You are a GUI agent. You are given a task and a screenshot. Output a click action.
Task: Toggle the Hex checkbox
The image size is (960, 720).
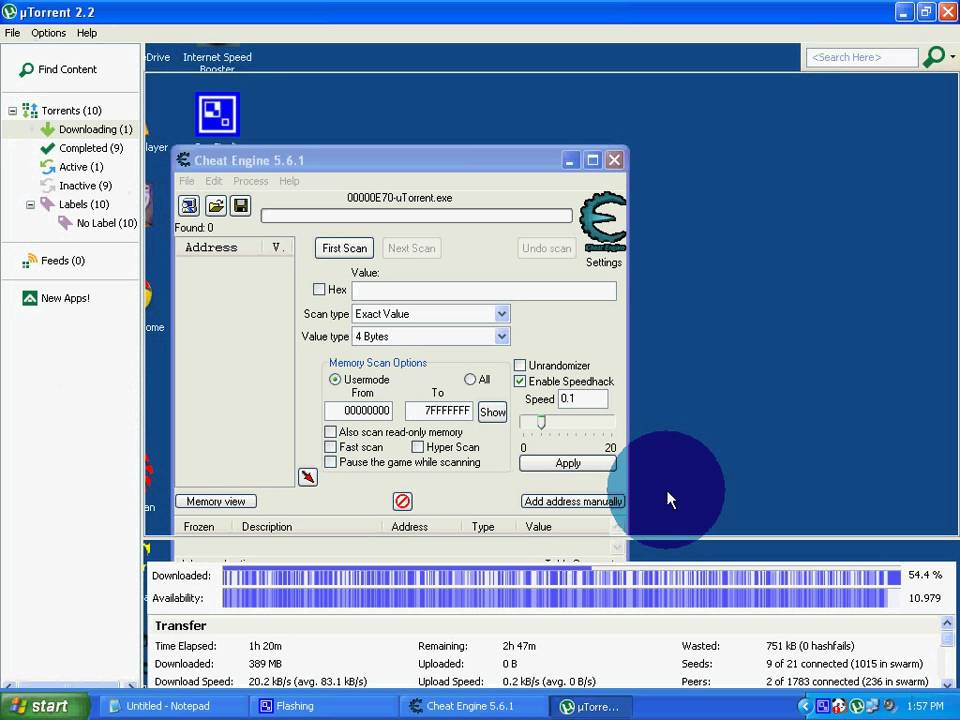click(x=319, y=289)
